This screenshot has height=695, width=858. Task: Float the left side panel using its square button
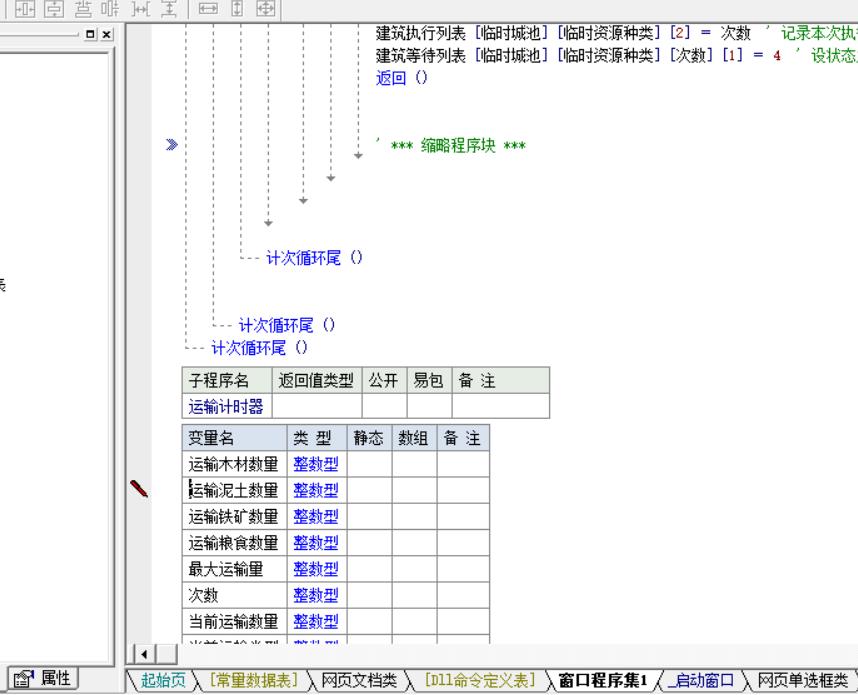point(90,34)
